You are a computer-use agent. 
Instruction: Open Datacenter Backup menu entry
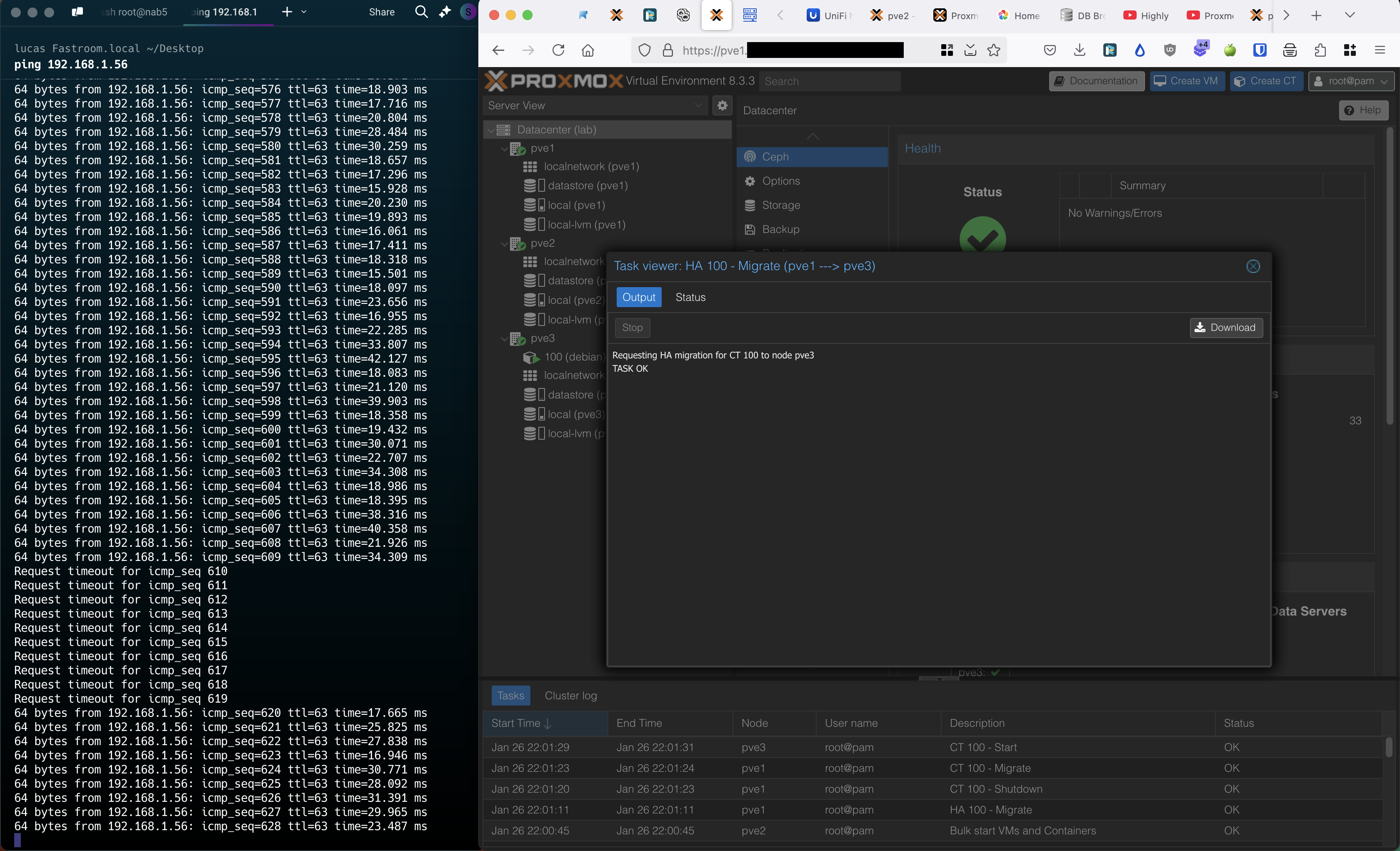click(x=812, y=229)
